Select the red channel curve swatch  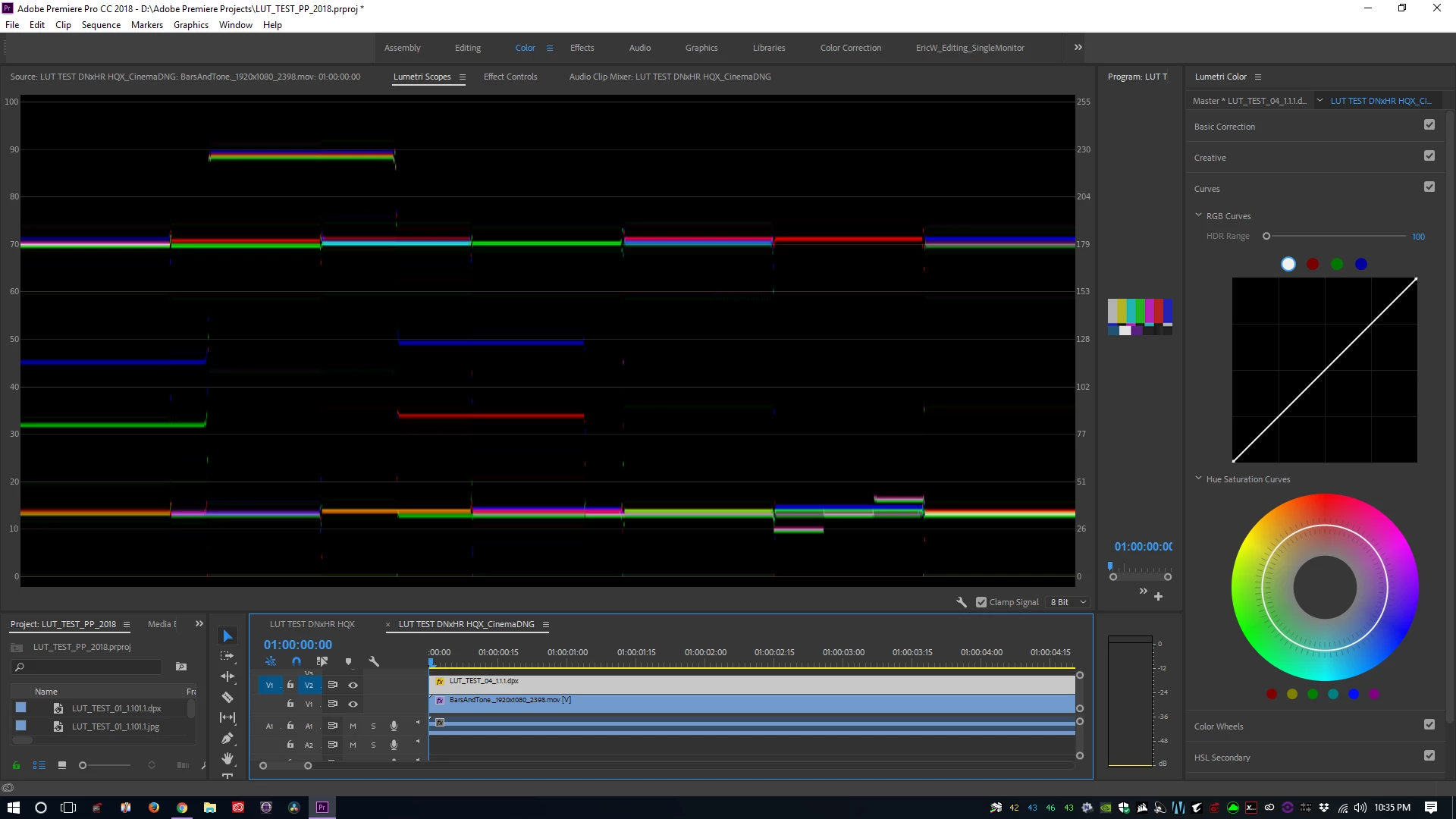(1313, 264)
